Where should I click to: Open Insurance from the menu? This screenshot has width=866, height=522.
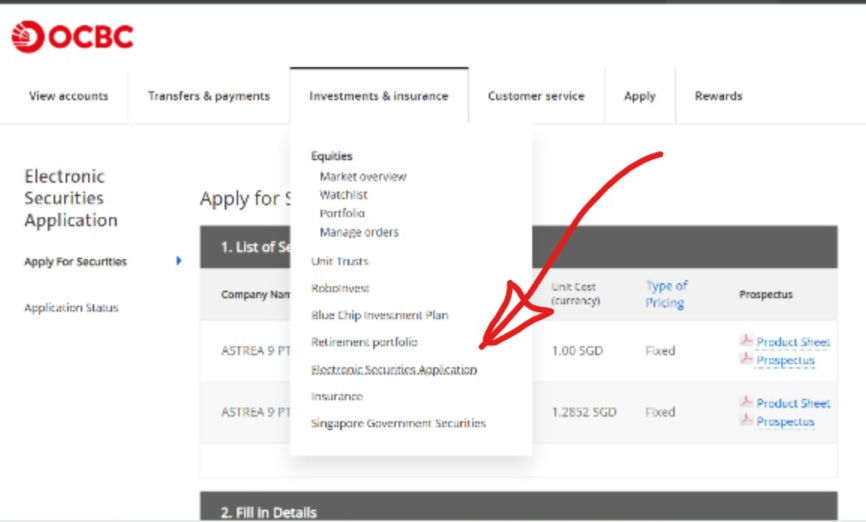[337, 397]
